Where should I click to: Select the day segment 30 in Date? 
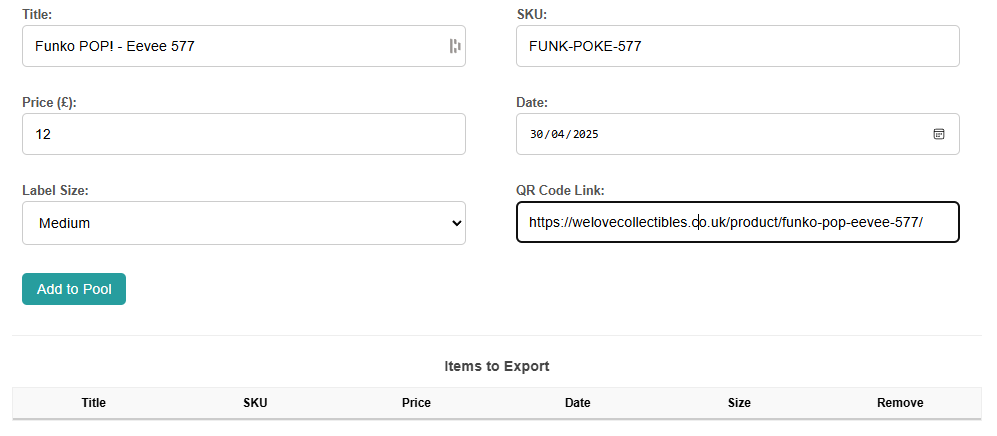(x=536, y=134)
